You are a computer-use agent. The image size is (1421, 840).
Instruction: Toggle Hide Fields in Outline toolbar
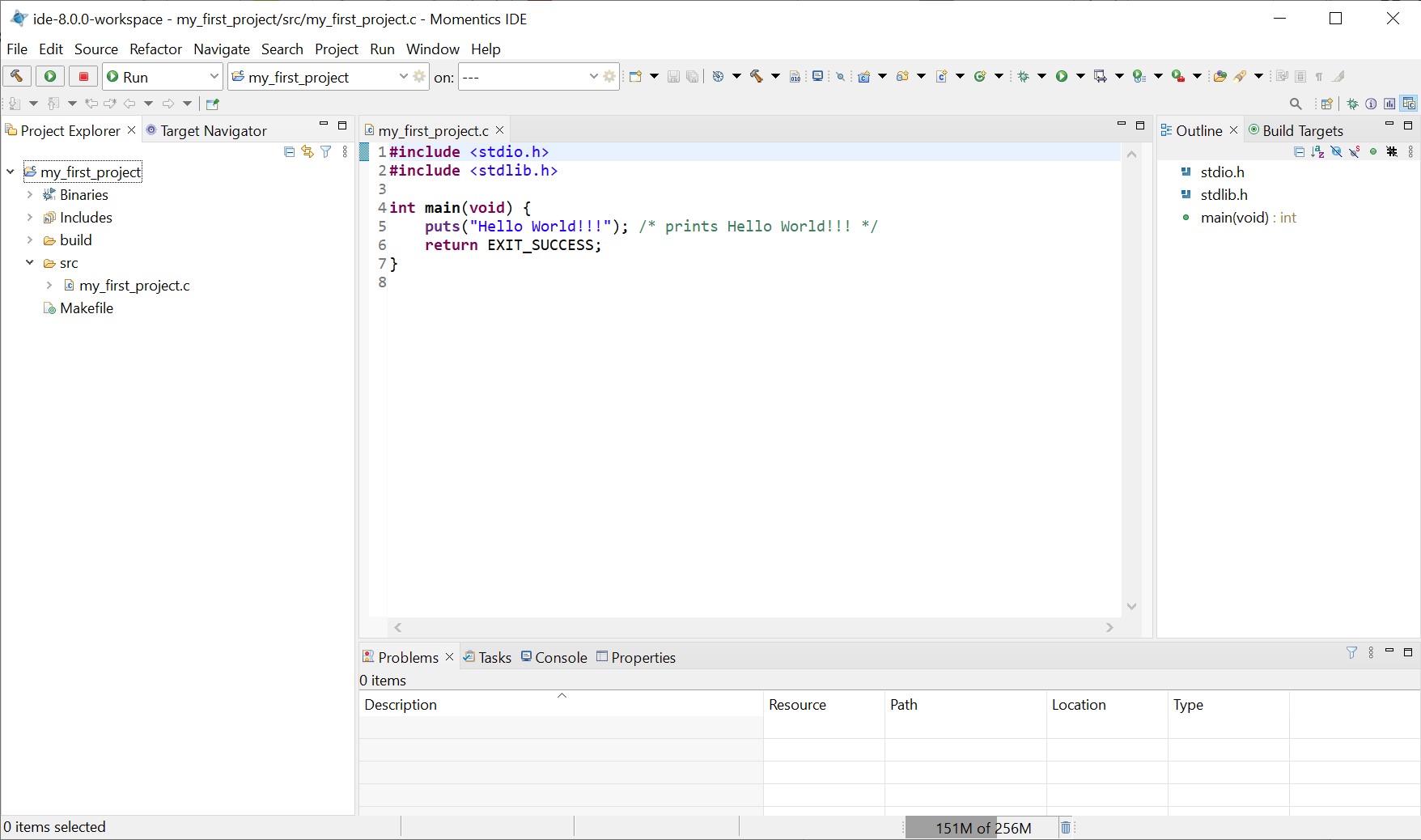coord(1336,151)
